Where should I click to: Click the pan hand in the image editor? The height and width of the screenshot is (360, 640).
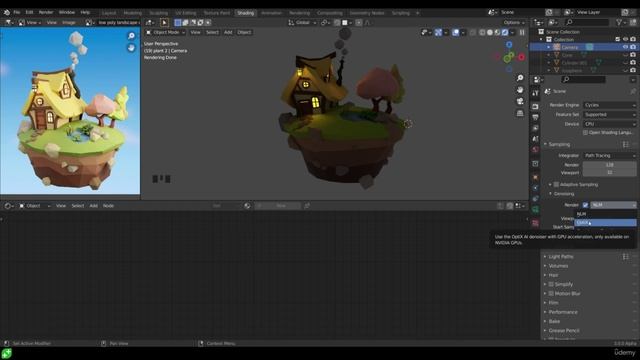click(x=131, y=48)
